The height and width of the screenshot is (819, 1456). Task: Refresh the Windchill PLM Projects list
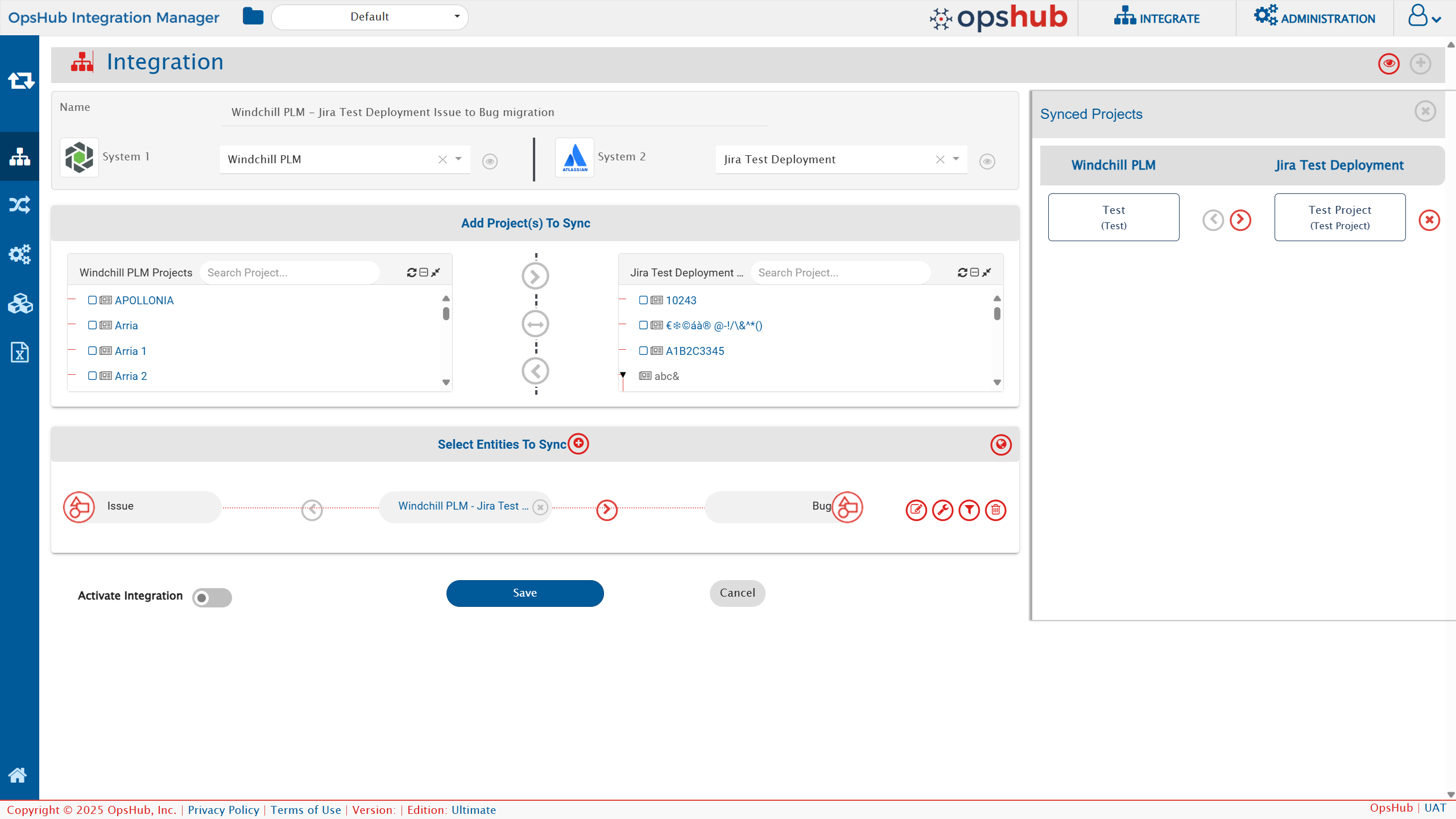(411, 272)
